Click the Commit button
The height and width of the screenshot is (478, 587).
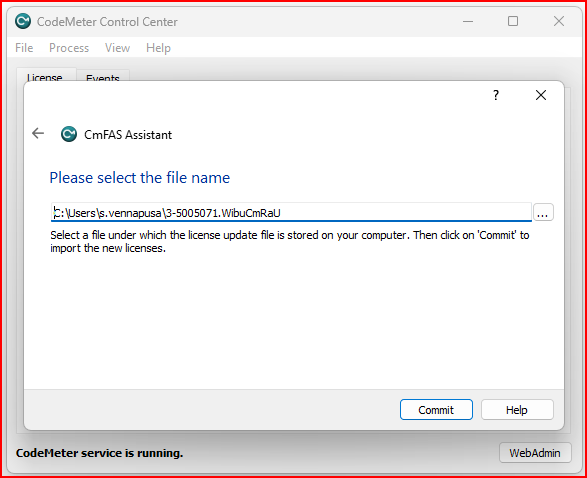click(436, 410)
